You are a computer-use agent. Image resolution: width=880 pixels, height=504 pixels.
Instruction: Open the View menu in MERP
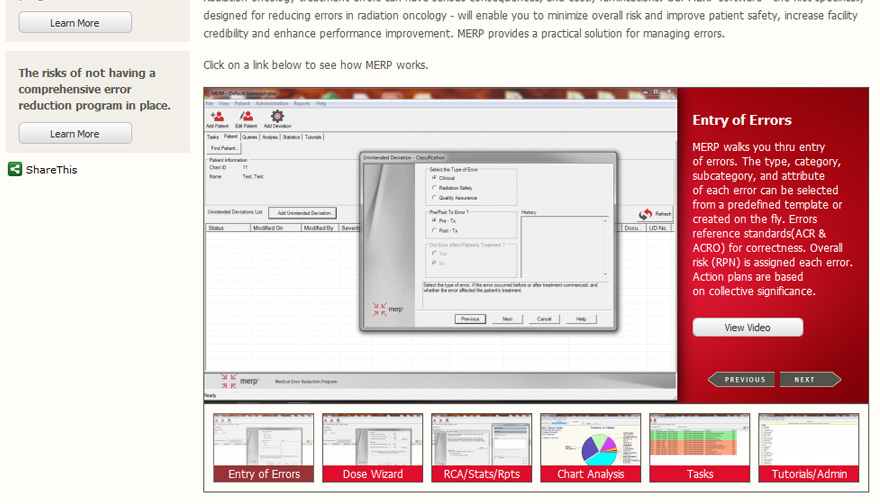click(224, 104)
